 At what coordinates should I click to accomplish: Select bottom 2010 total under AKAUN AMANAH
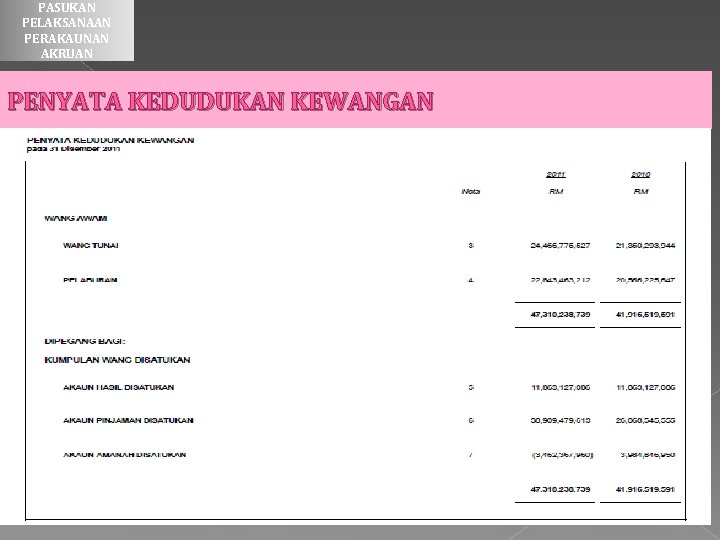point(645,489)
